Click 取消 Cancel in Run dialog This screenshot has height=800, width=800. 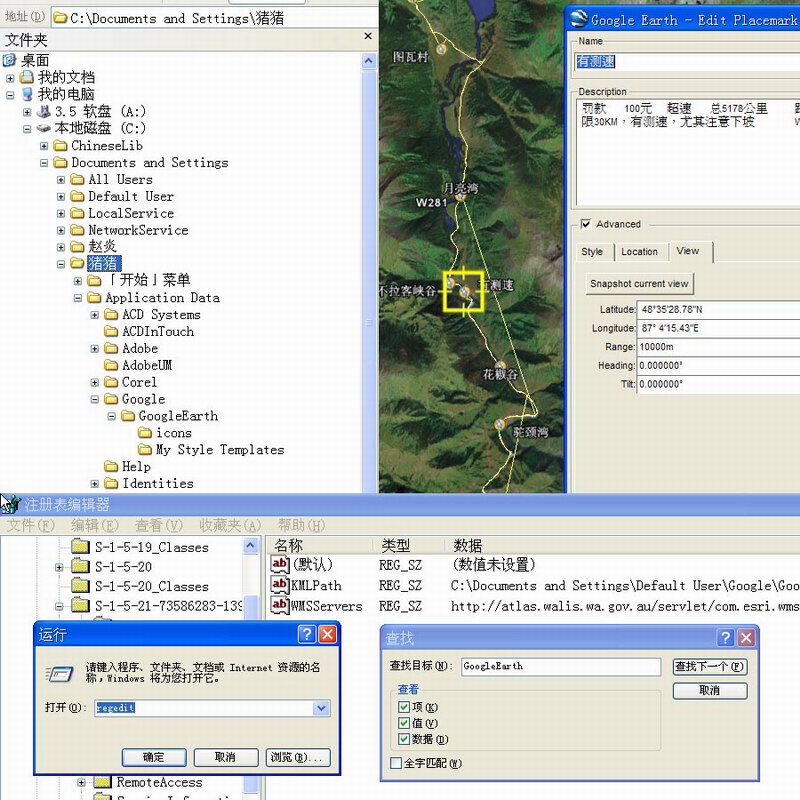point(226,757)
